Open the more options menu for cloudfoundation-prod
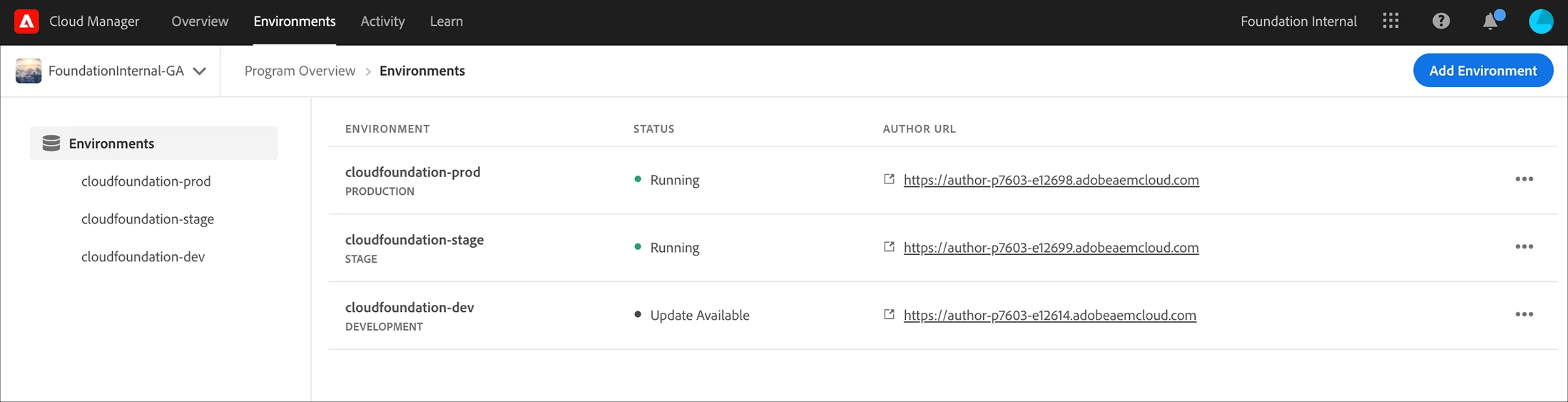Screen dimensions: 1568x402 pos(1524,179)
